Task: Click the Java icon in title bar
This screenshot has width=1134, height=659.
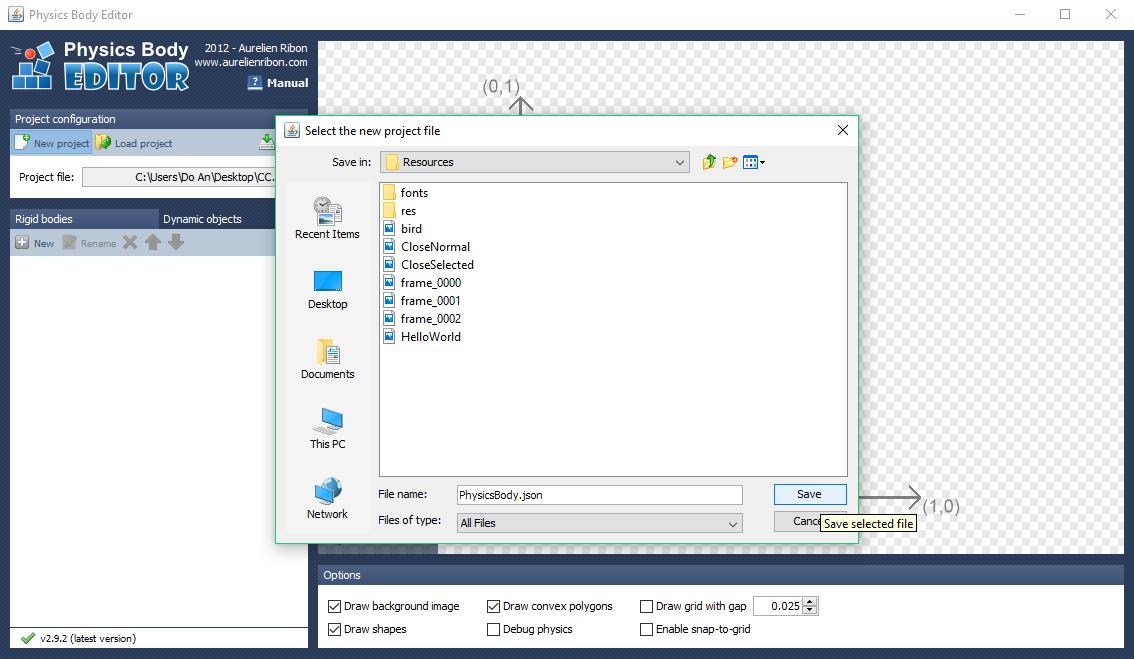Action: [x=15, y=14]
